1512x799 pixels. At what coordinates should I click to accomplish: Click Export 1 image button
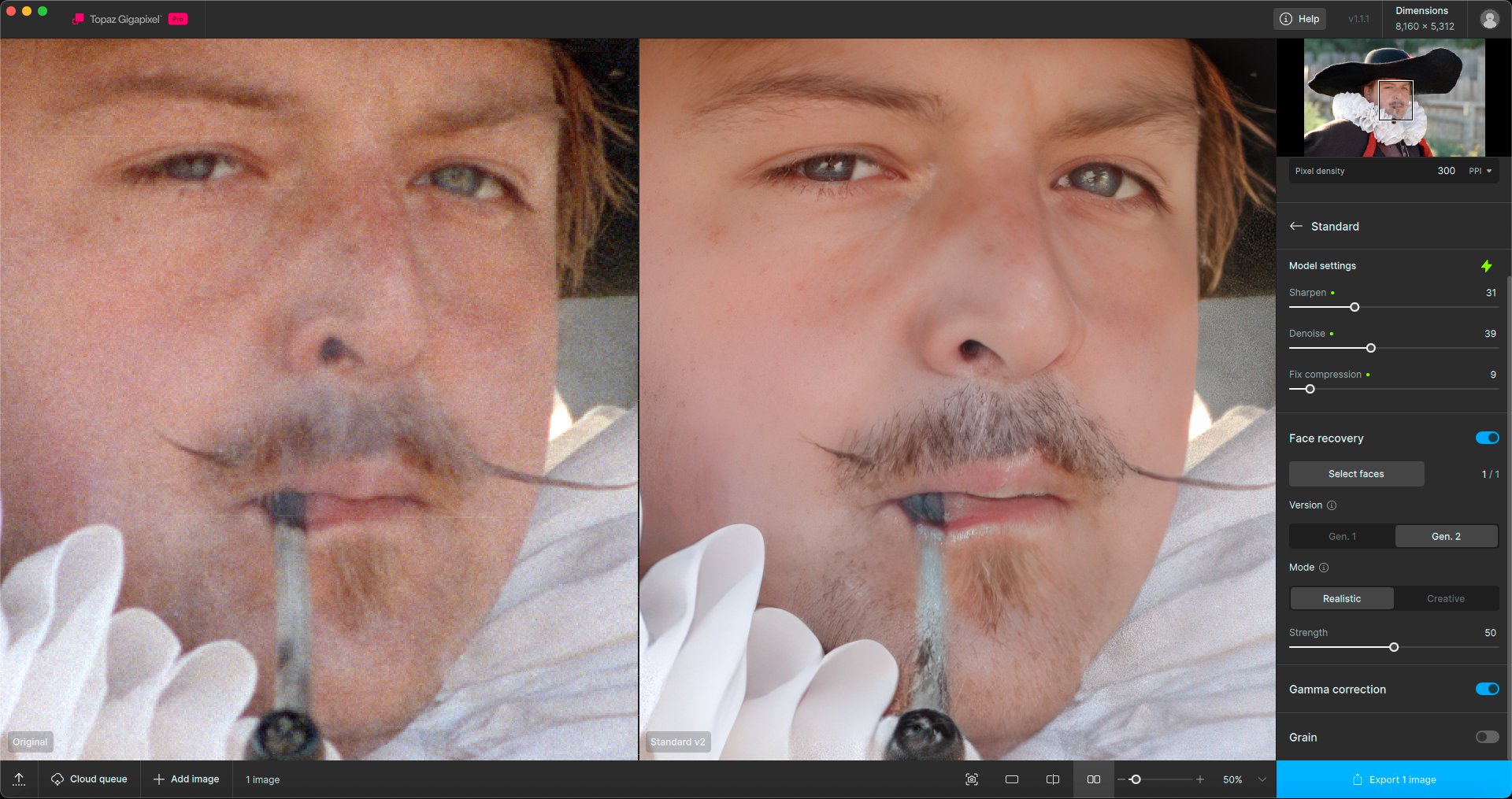point(1394,780)
